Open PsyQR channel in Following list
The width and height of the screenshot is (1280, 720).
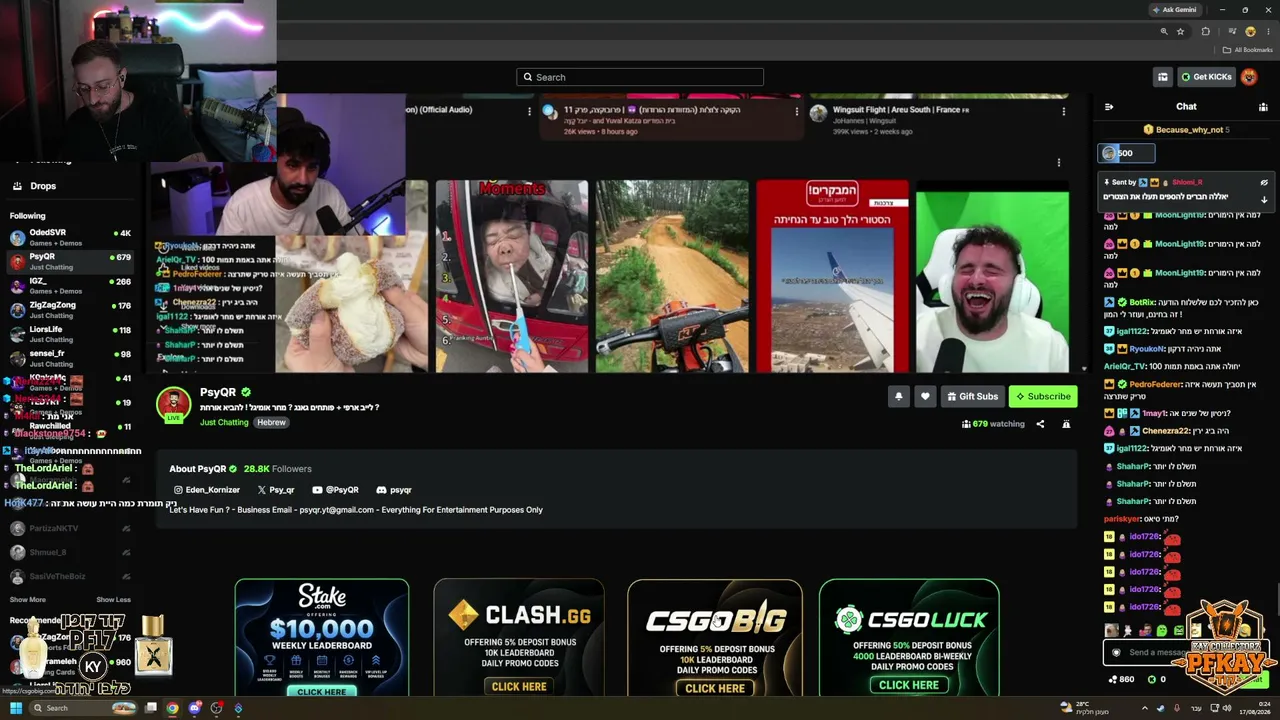coord(70,262)
